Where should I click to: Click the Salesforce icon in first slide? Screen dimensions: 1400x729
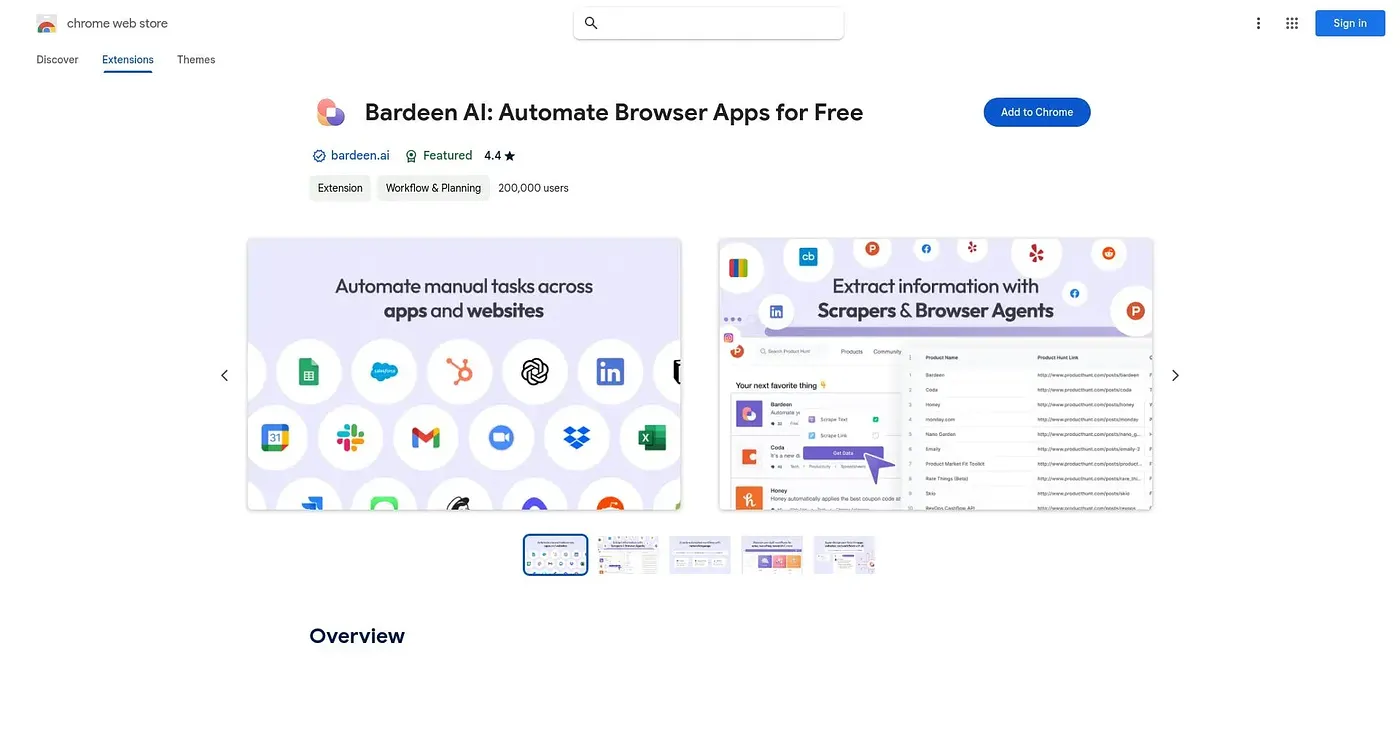point(384,373)
